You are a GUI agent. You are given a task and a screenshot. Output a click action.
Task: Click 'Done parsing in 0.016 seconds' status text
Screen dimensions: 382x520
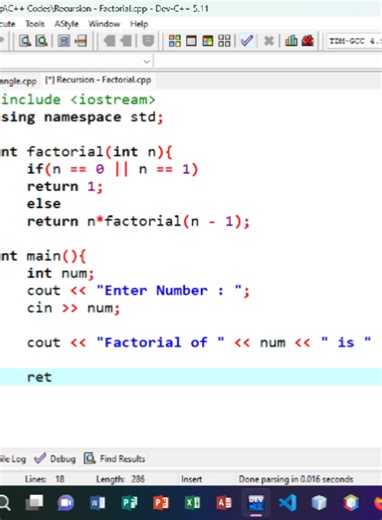click(296, 479)
